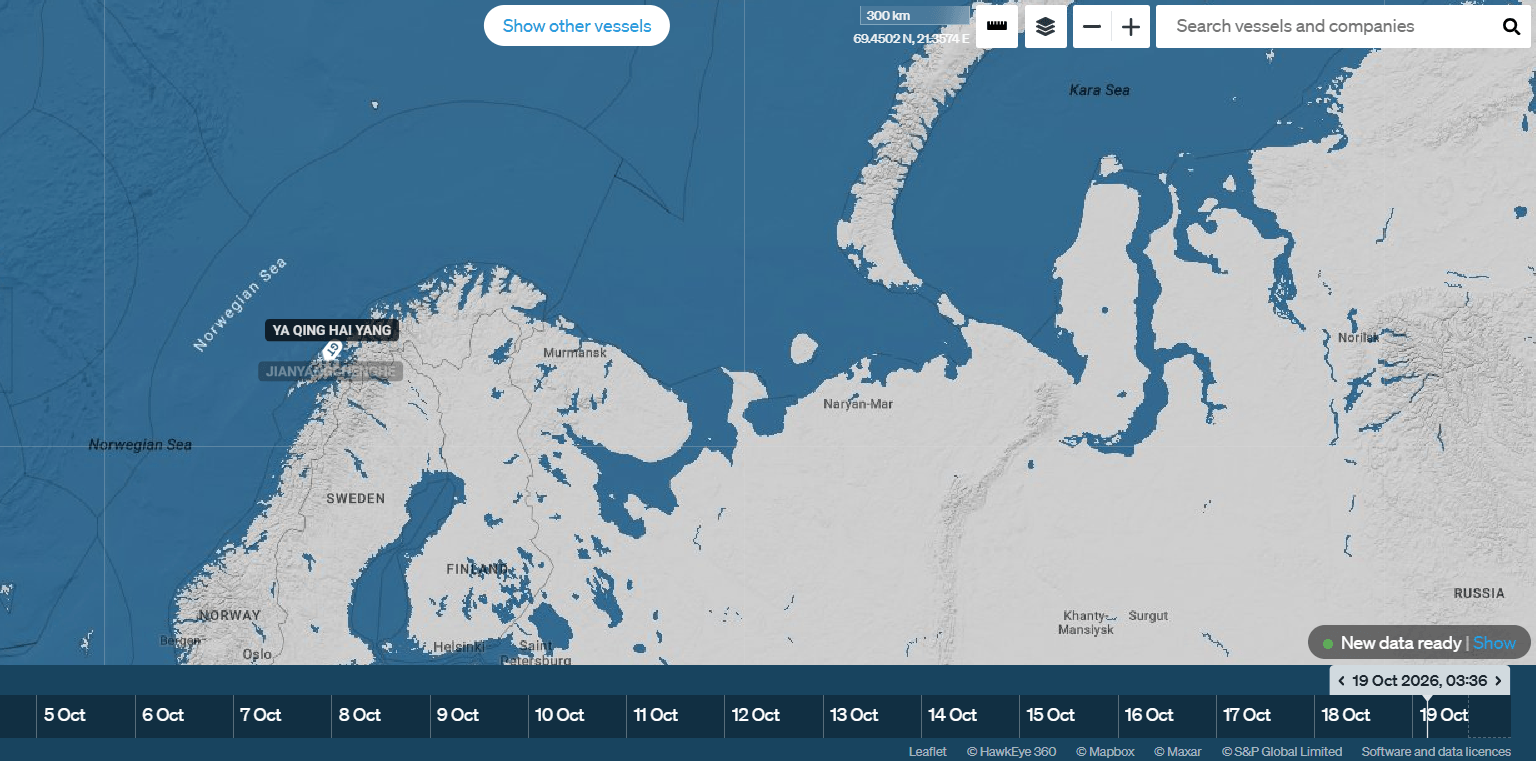
Task: Jump to 12 Oct on timeline
Action: pos(756,715)
